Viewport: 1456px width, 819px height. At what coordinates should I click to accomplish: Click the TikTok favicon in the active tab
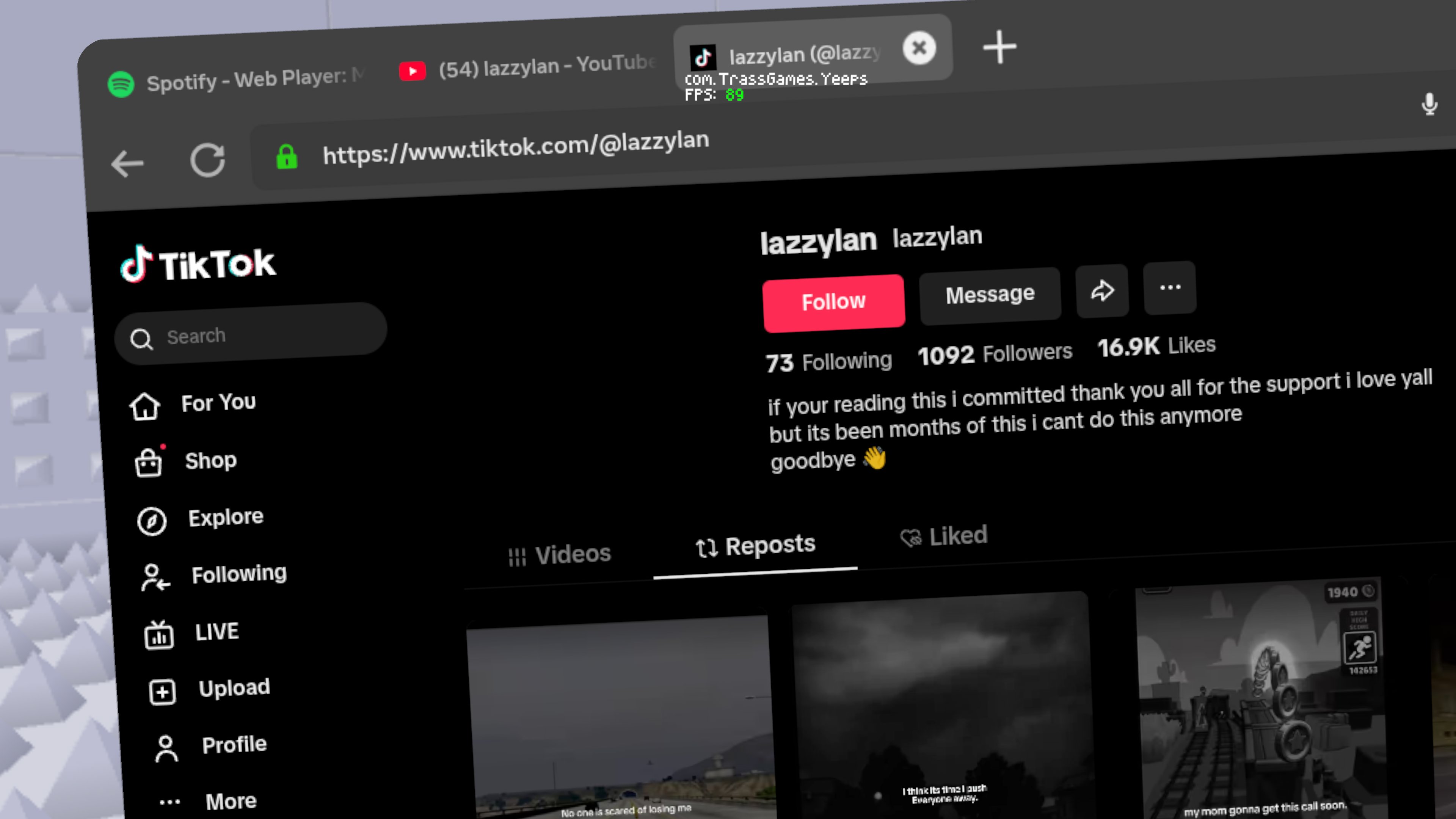coord(703,57)
